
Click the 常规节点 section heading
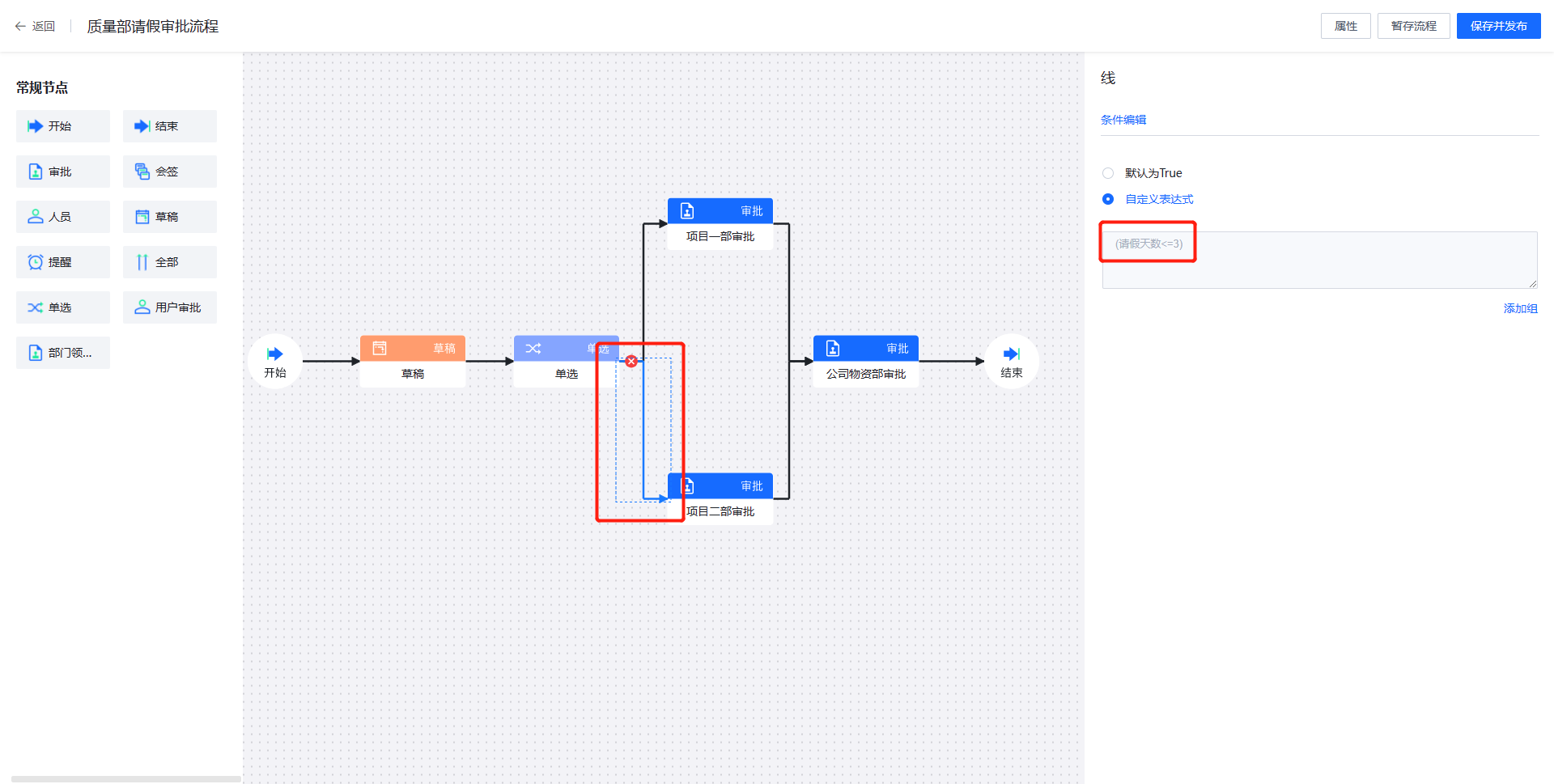click(42, 87)
